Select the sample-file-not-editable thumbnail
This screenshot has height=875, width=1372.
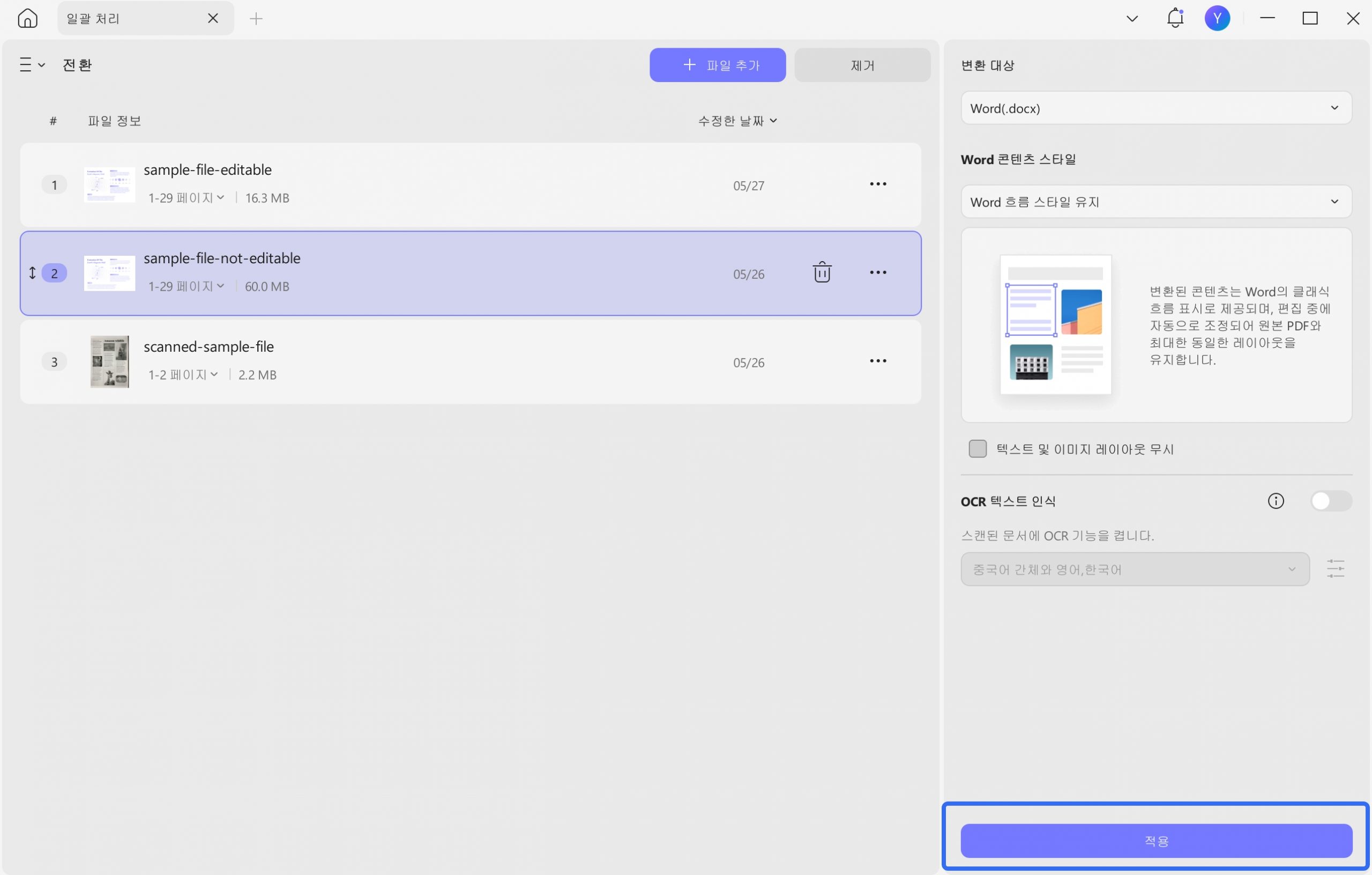pyautogui.click(x=109, y=273)
